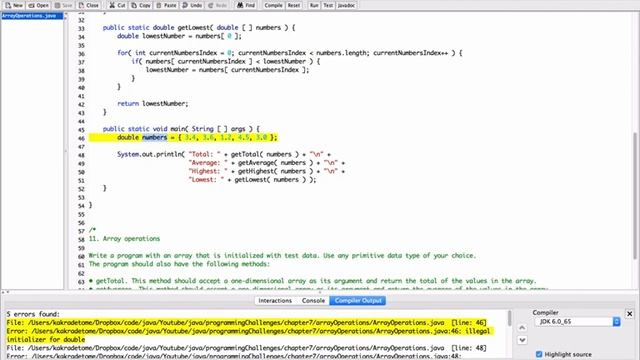Image resolution: width=640 pixels, height=360 pixels.
Task: Click the Compile button
Action: [273, 5]
